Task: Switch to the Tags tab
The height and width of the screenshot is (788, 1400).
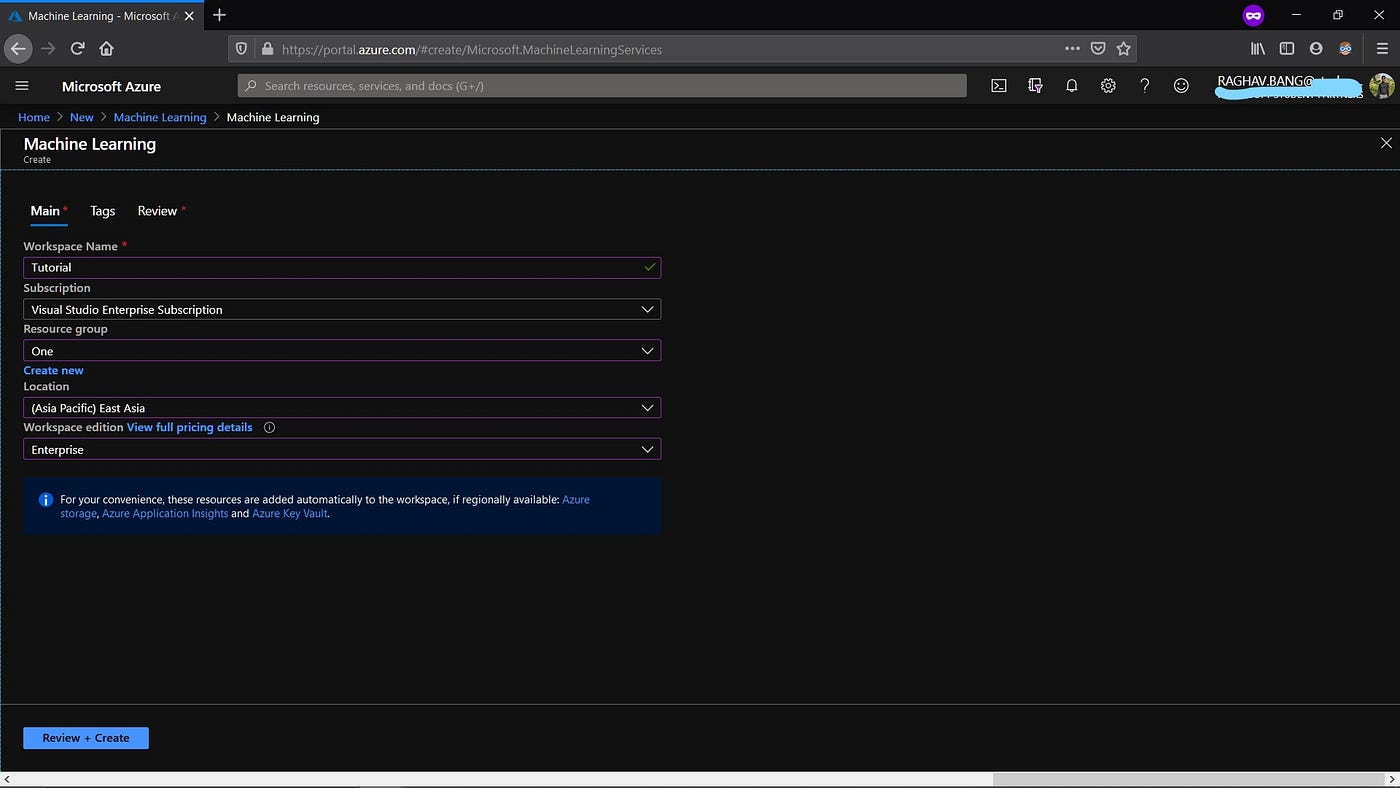Action: pos(102,211)
